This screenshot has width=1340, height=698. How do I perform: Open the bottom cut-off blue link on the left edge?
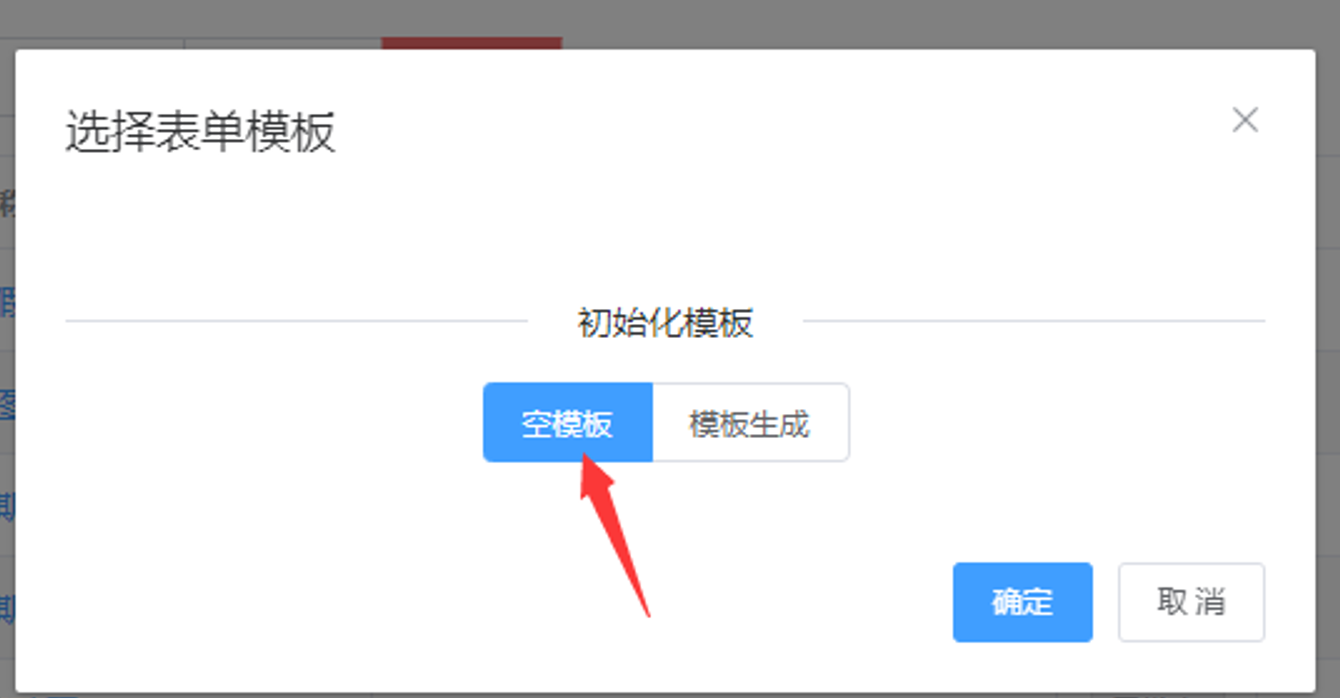pyautogui.click(x=7, y=607)
